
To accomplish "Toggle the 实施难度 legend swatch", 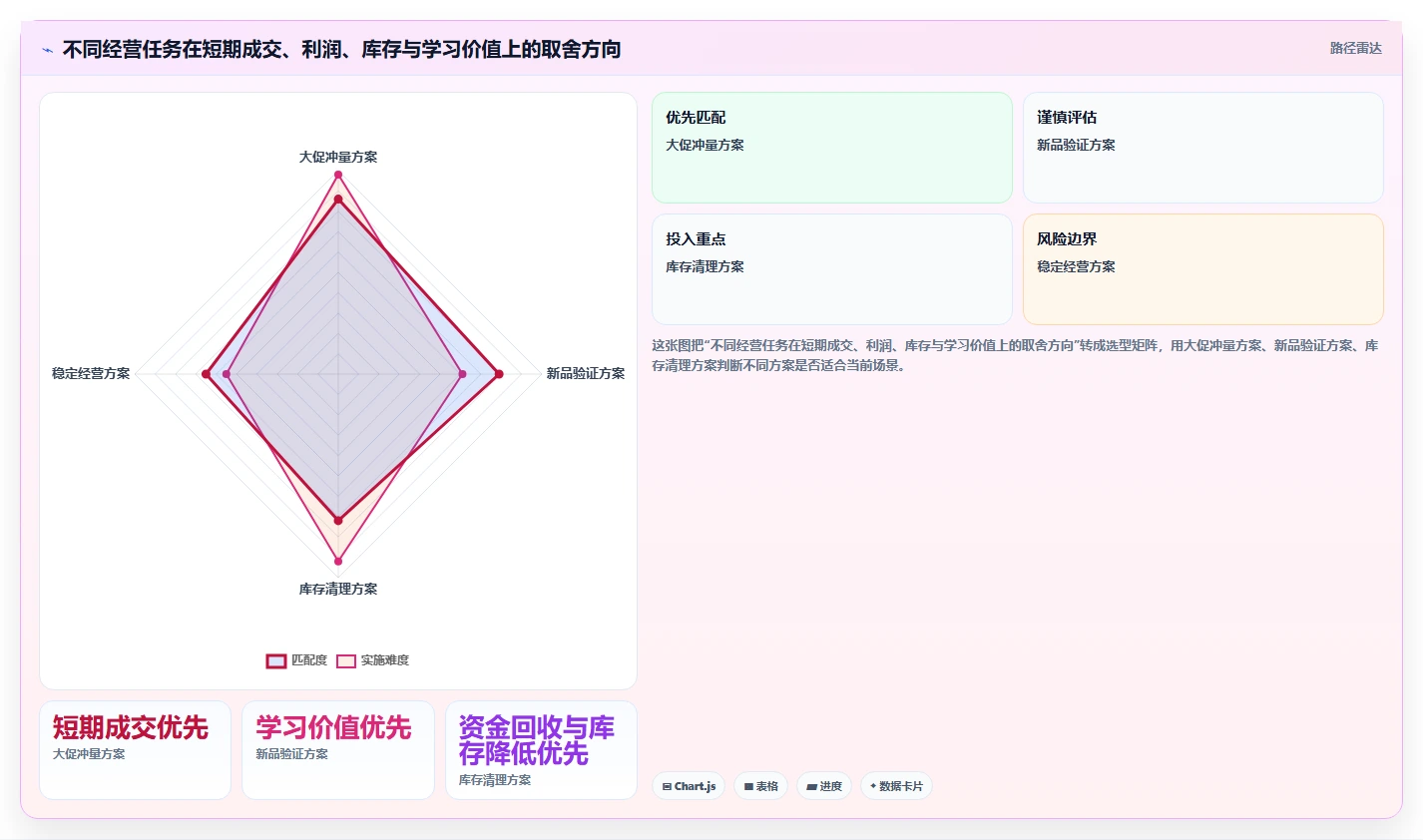I will 346,660.
